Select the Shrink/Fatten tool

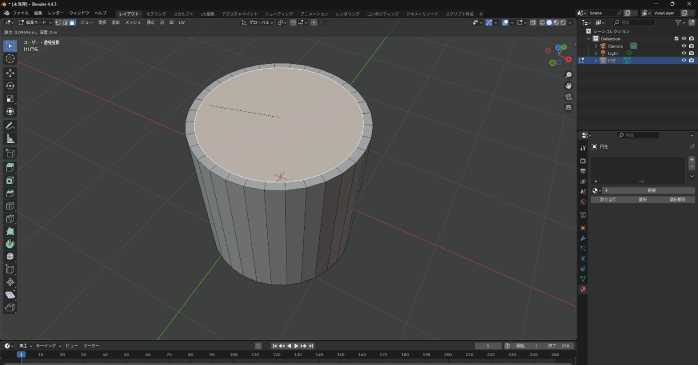point(10,282)
